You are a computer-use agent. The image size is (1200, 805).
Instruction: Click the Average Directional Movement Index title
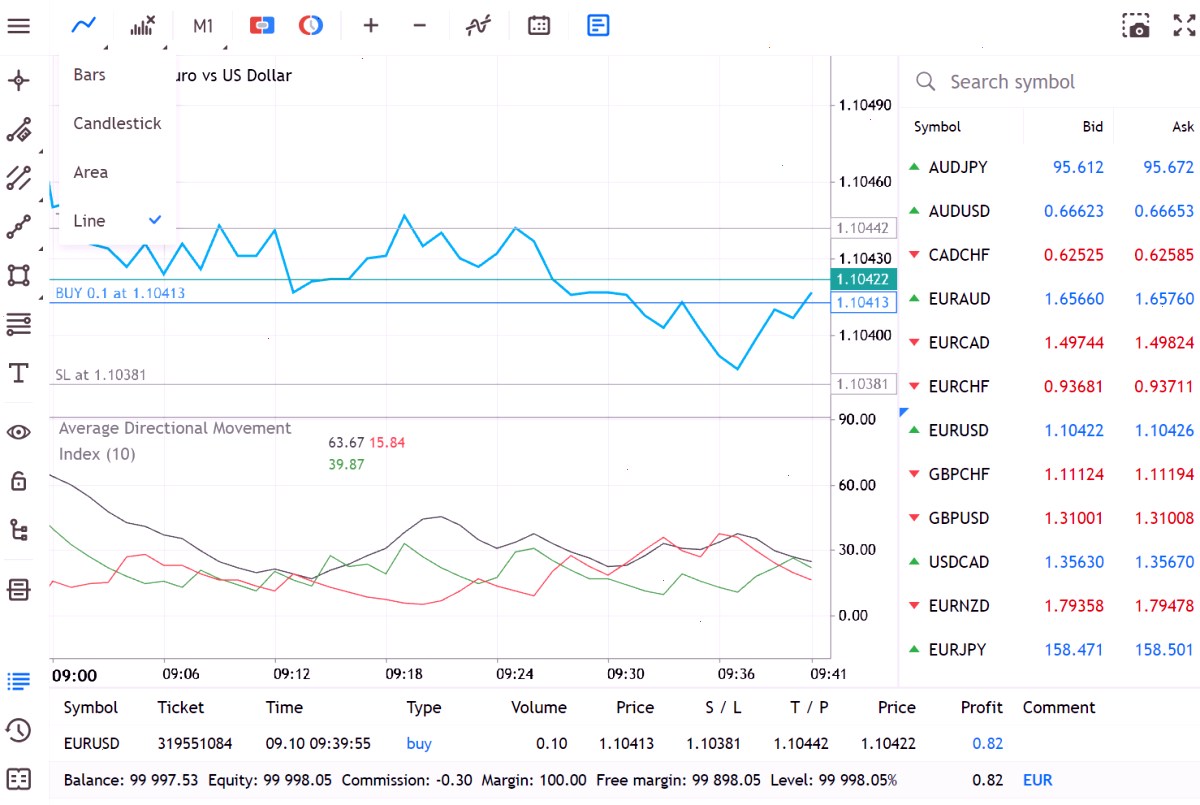(x=175, y=441)
